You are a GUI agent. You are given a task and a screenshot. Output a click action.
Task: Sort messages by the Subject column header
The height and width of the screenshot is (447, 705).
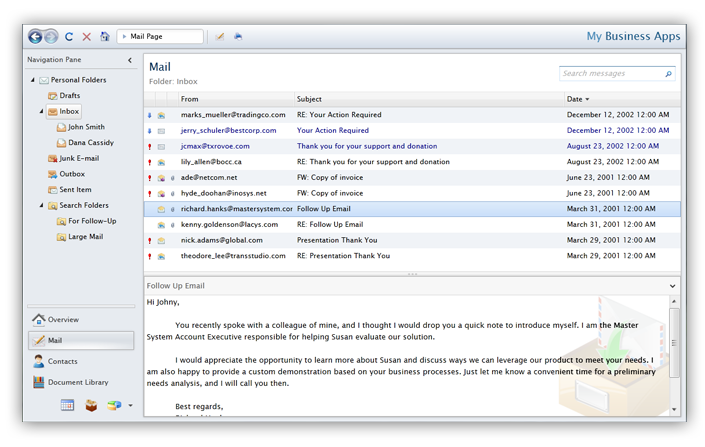point(429,99)
